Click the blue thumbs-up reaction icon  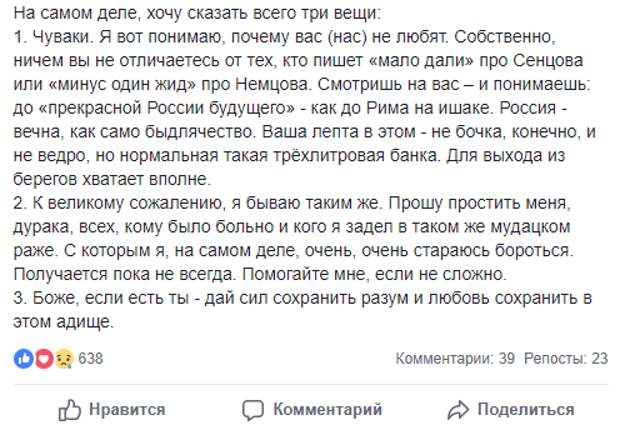point(22,358)
